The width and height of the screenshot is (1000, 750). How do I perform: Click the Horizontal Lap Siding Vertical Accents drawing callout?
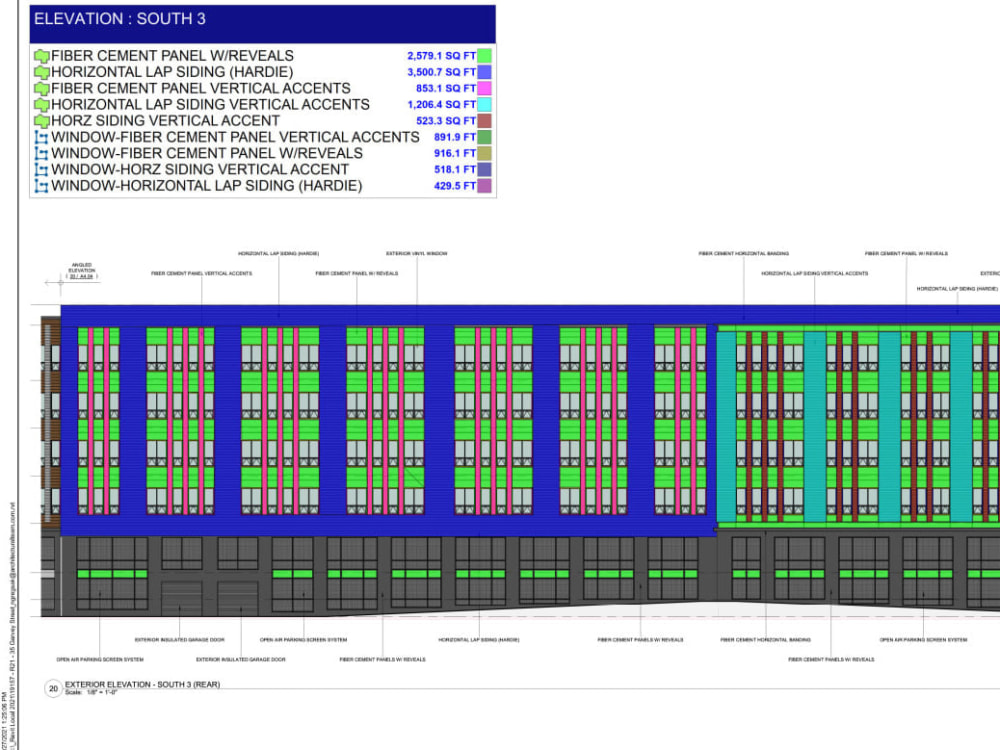tap(814, 274)
